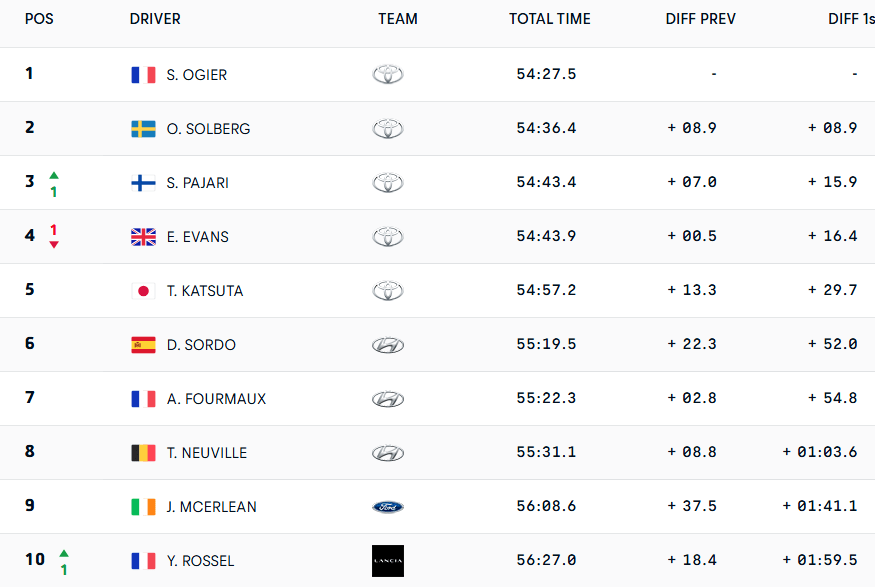Viewport: 875px width, 587px height.
Task: Click the Spanish flag next to D. Sordo
Action: coord(143,345)
